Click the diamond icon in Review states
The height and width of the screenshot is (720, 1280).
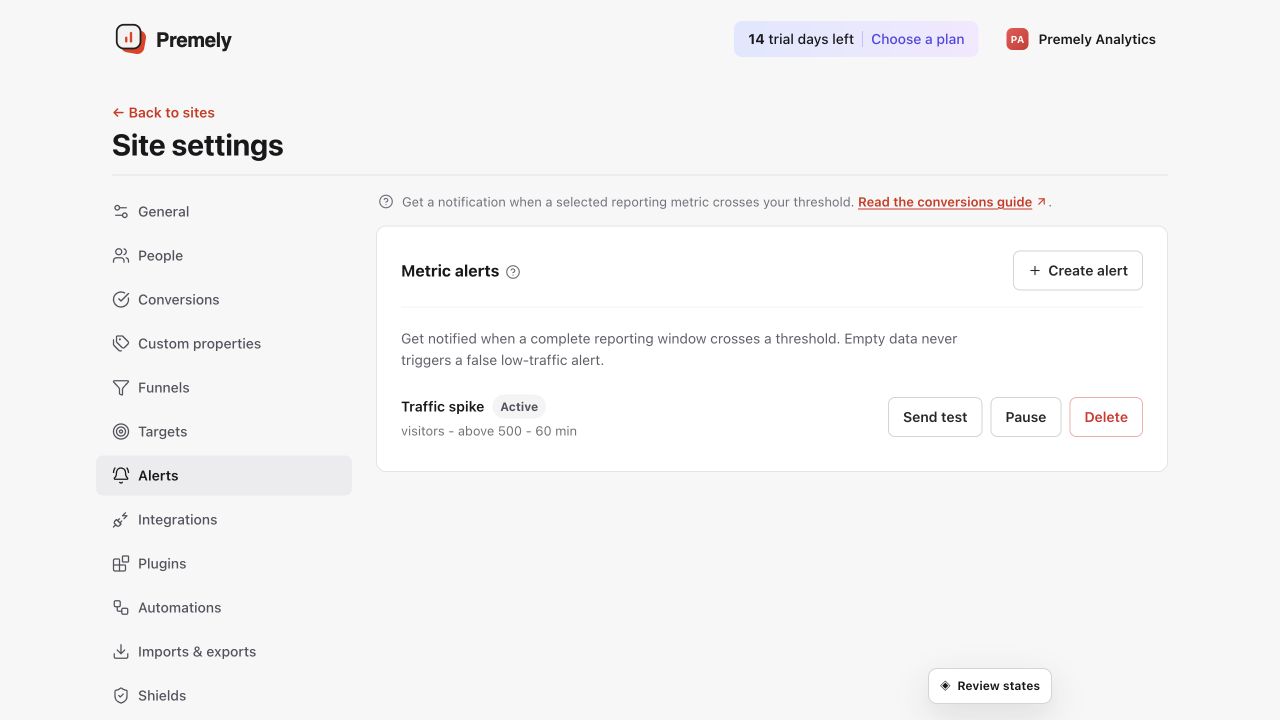(945, 686)
